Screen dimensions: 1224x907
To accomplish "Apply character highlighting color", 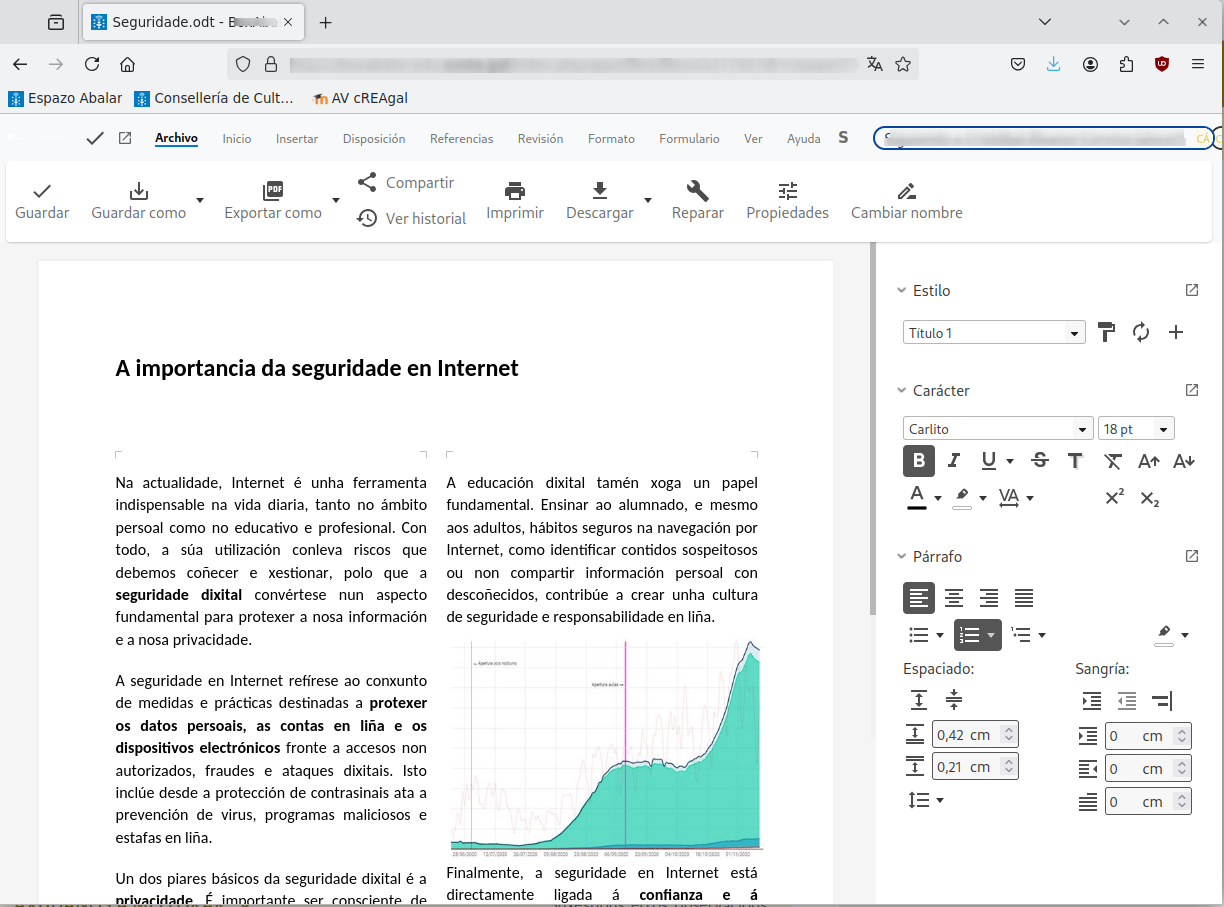I will (962, 497).
